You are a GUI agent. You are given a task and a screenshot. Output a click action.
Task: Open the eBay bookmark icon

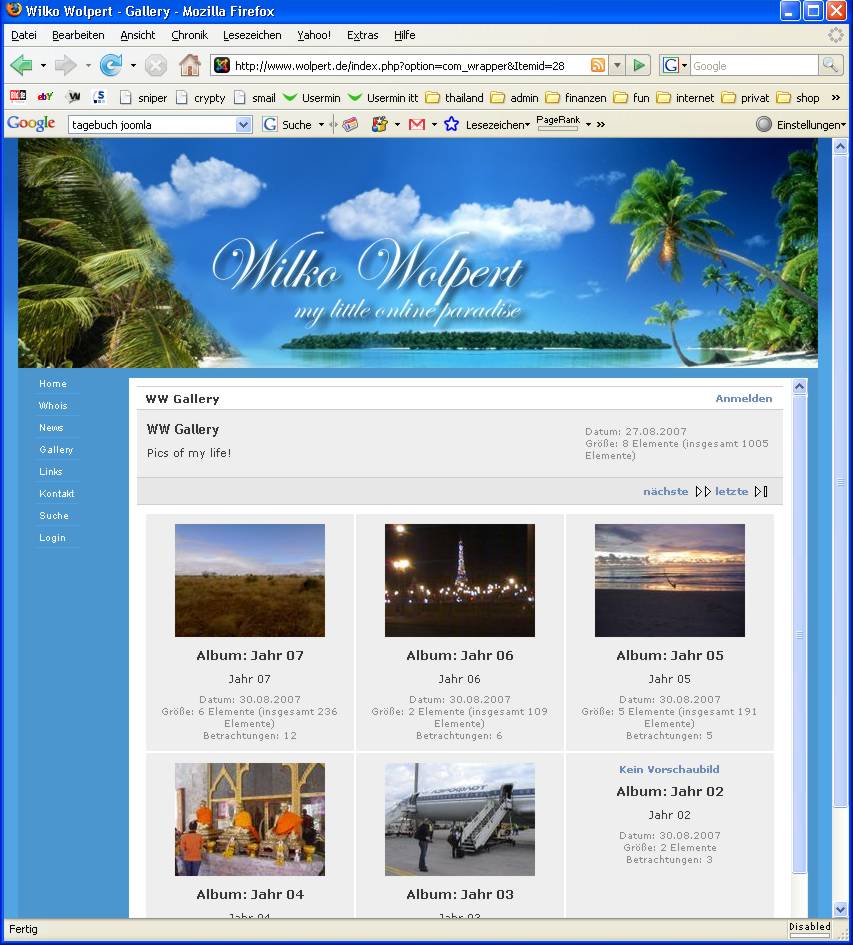tap(46, 97)
